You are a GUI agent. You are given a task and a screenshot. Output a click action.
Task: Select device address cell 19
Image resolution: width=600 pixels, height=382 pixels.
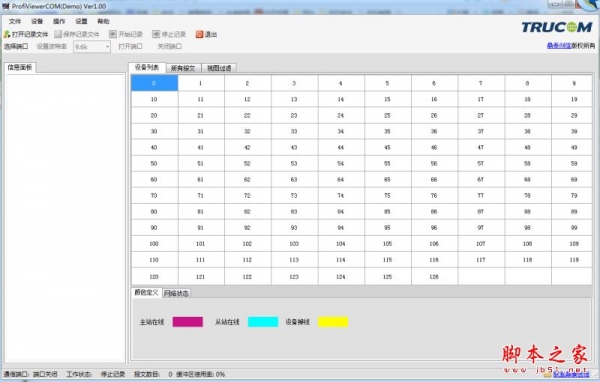(x=572, y=99)
